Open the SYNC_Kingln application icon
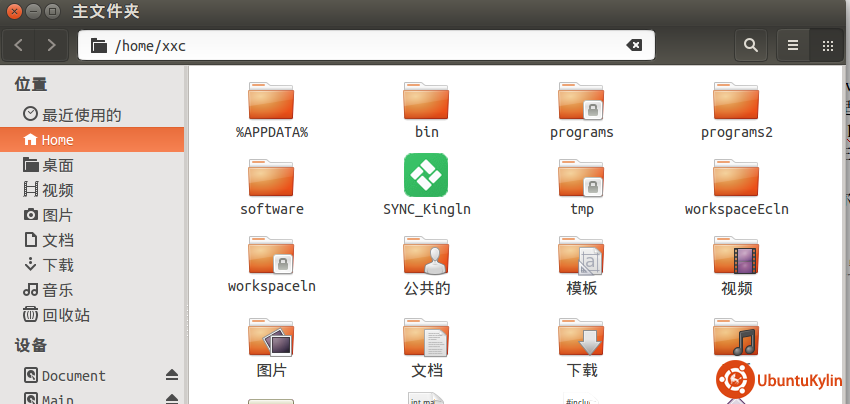The width and height of the screenshot is (850, 404). pos(425,175)
